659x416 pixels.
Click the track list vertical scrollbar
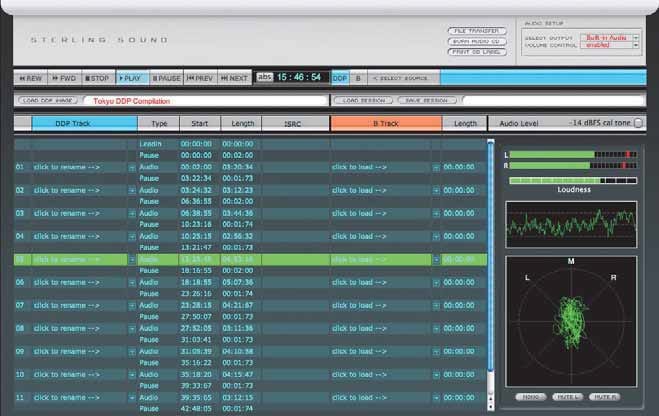[490, 256]
